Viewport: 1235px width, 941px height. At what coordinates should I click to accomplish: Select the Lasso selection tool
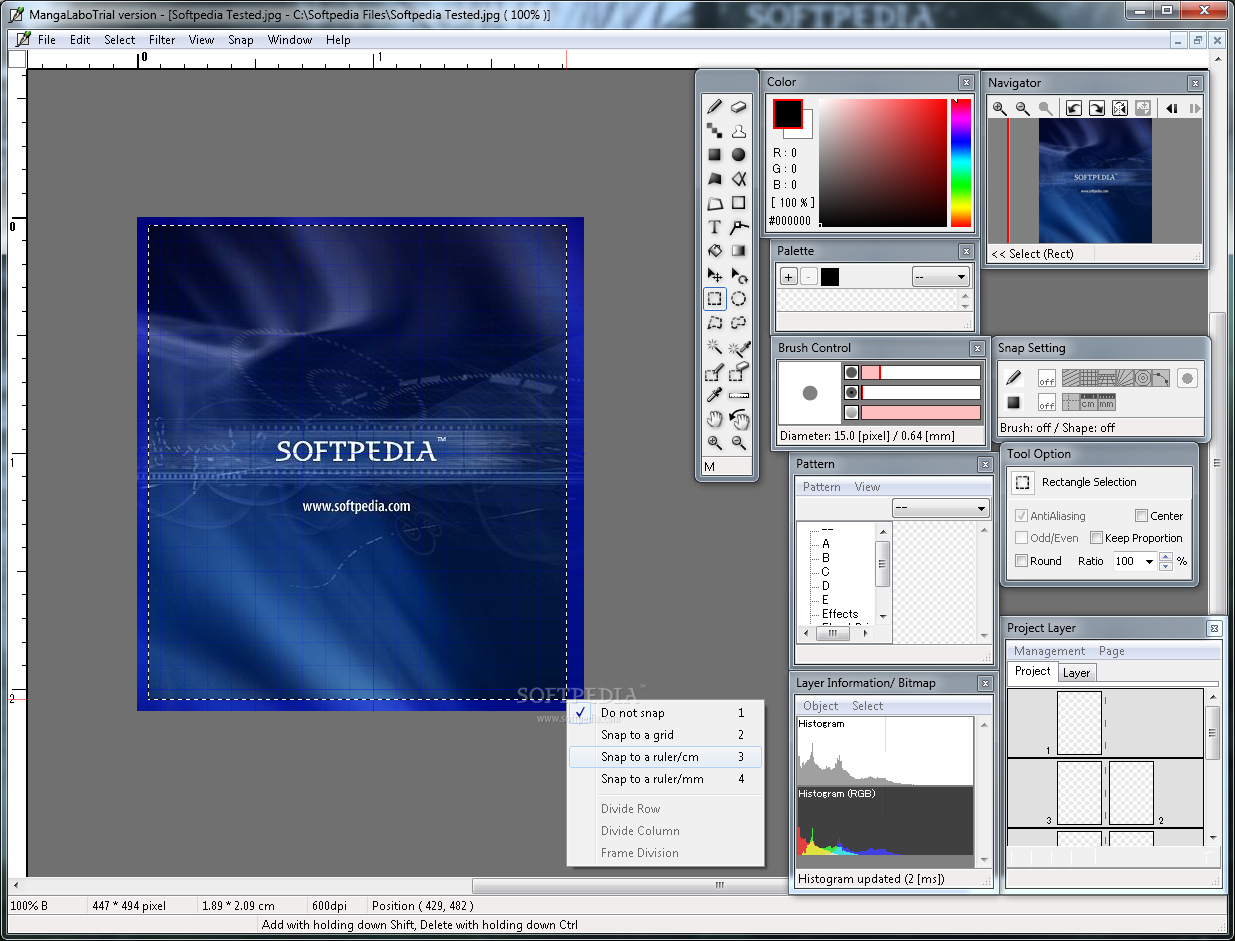pyautogui.click(x=739, y=322)
